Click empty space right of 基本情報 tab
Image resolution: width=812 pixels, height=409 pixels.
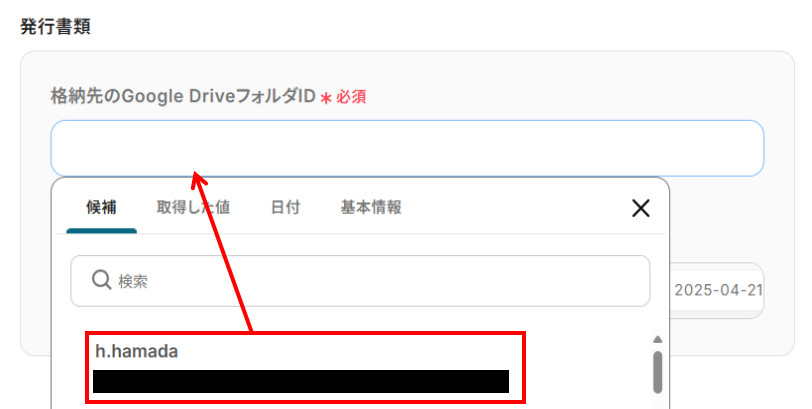click(513, 208)
